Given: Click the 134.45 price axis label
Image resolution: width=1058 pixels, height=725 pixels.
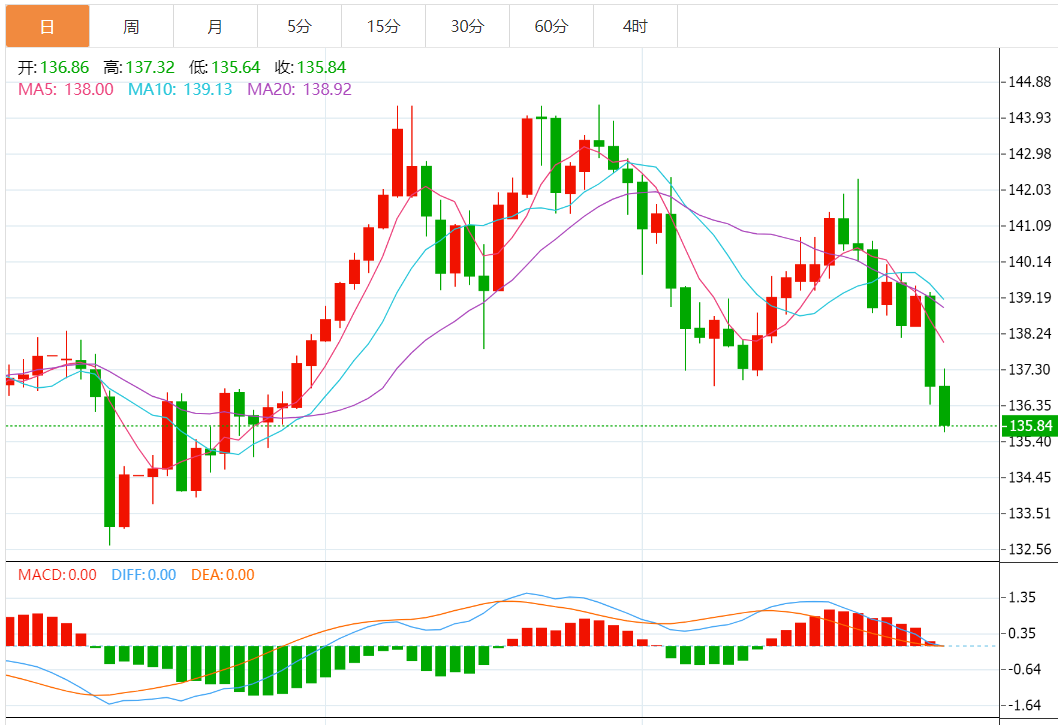Looking at the screenshot, I should pos(1030,478).
